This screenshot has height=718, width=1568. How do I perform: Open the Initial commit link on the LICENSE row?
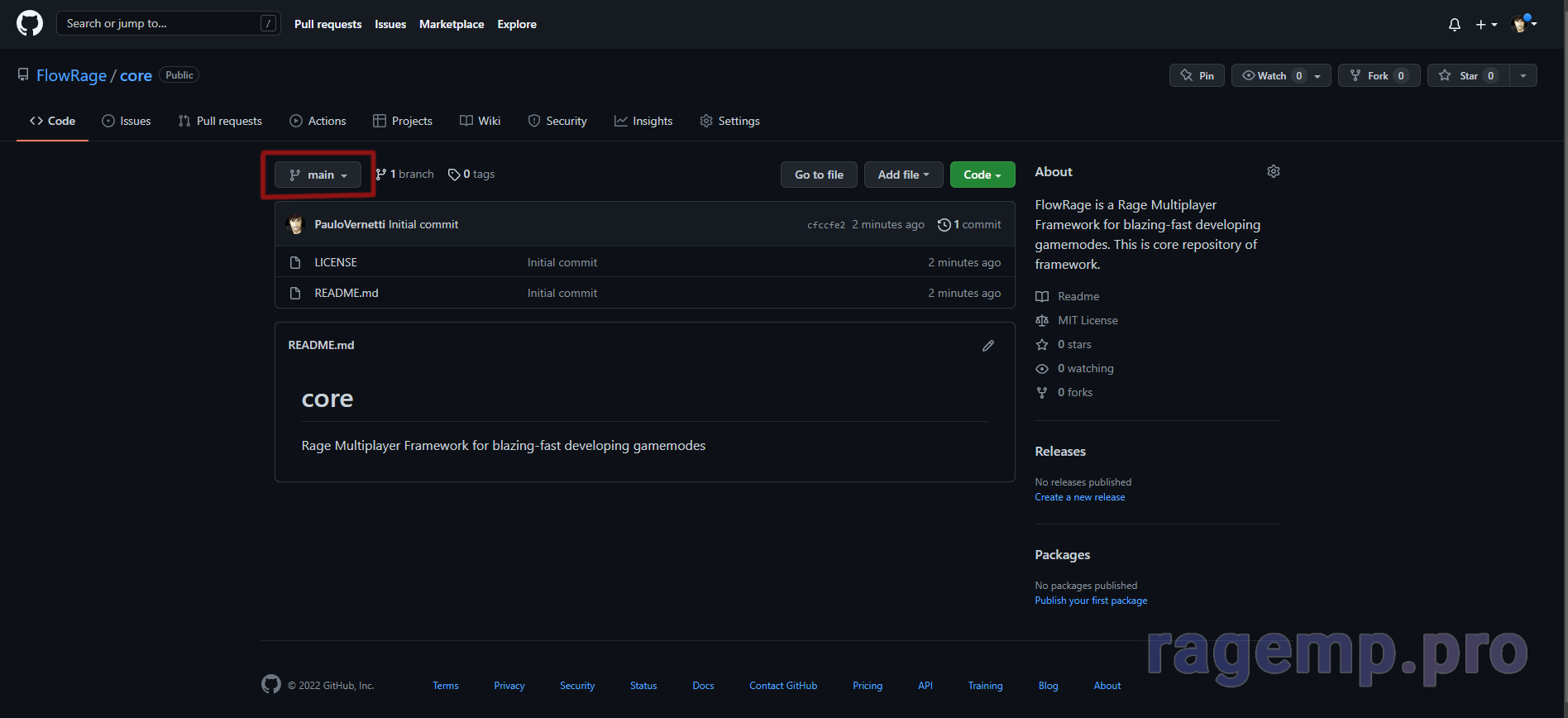562,262
